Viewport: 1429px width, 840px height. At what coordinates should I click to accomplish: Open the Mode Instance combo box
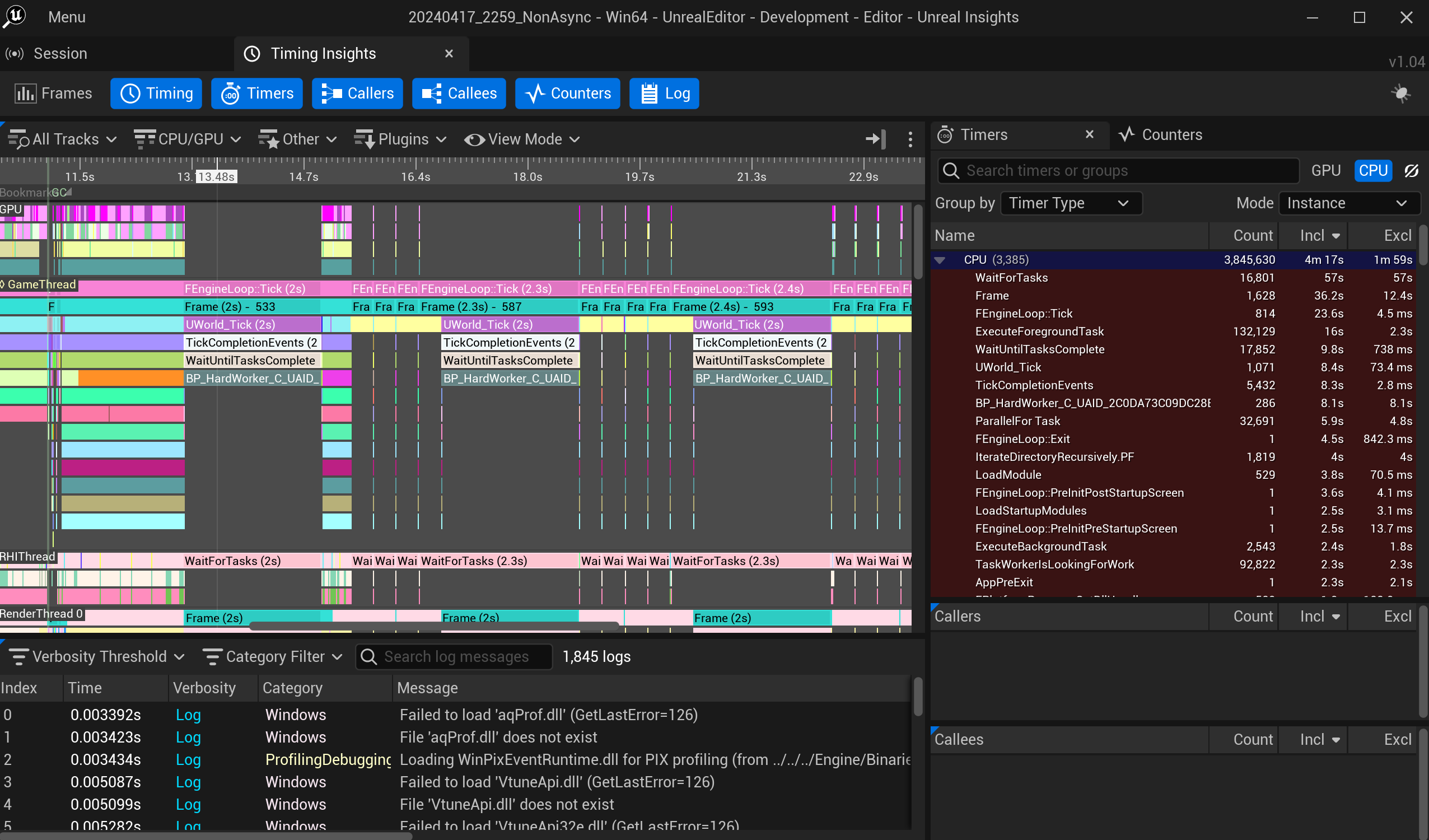[1348, 203]
